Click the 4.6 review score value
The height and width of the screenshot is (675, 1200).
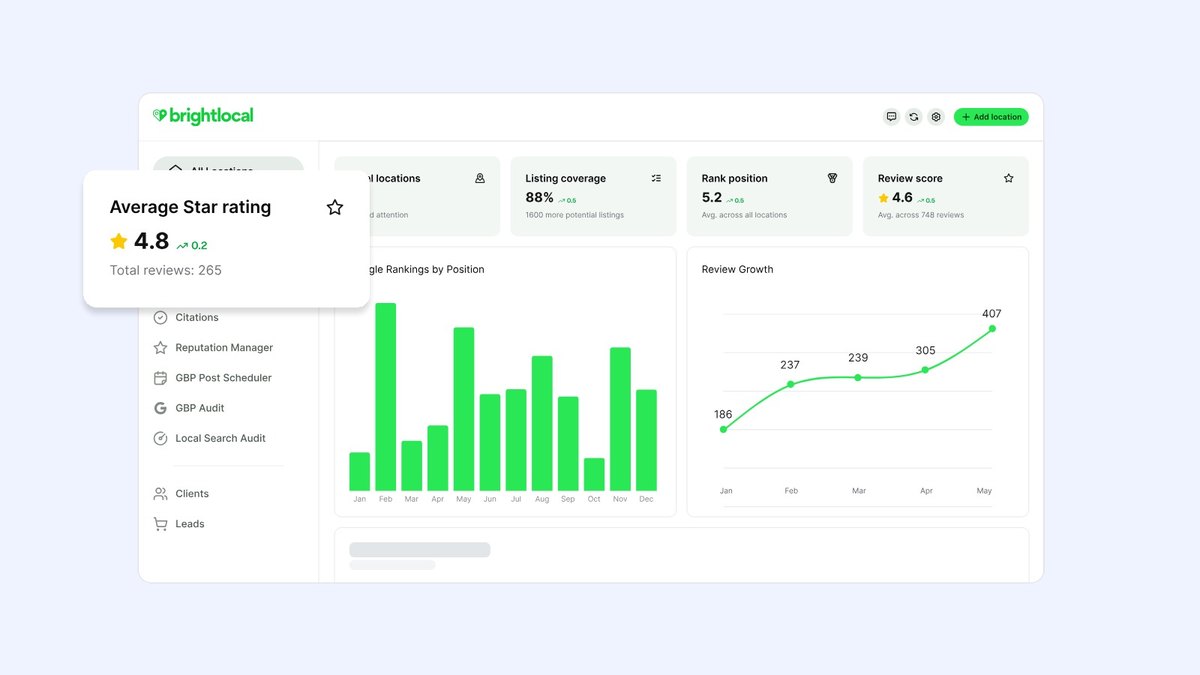902,198
